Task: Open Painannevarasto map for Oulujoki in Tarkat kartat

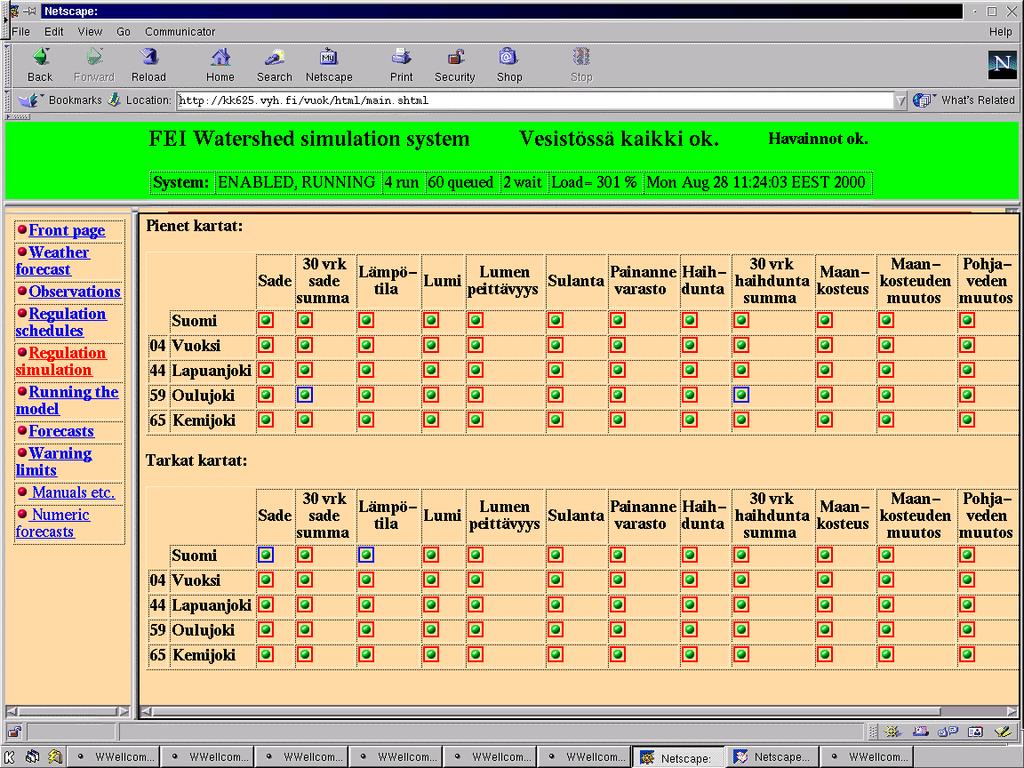Action: point(618,629)
